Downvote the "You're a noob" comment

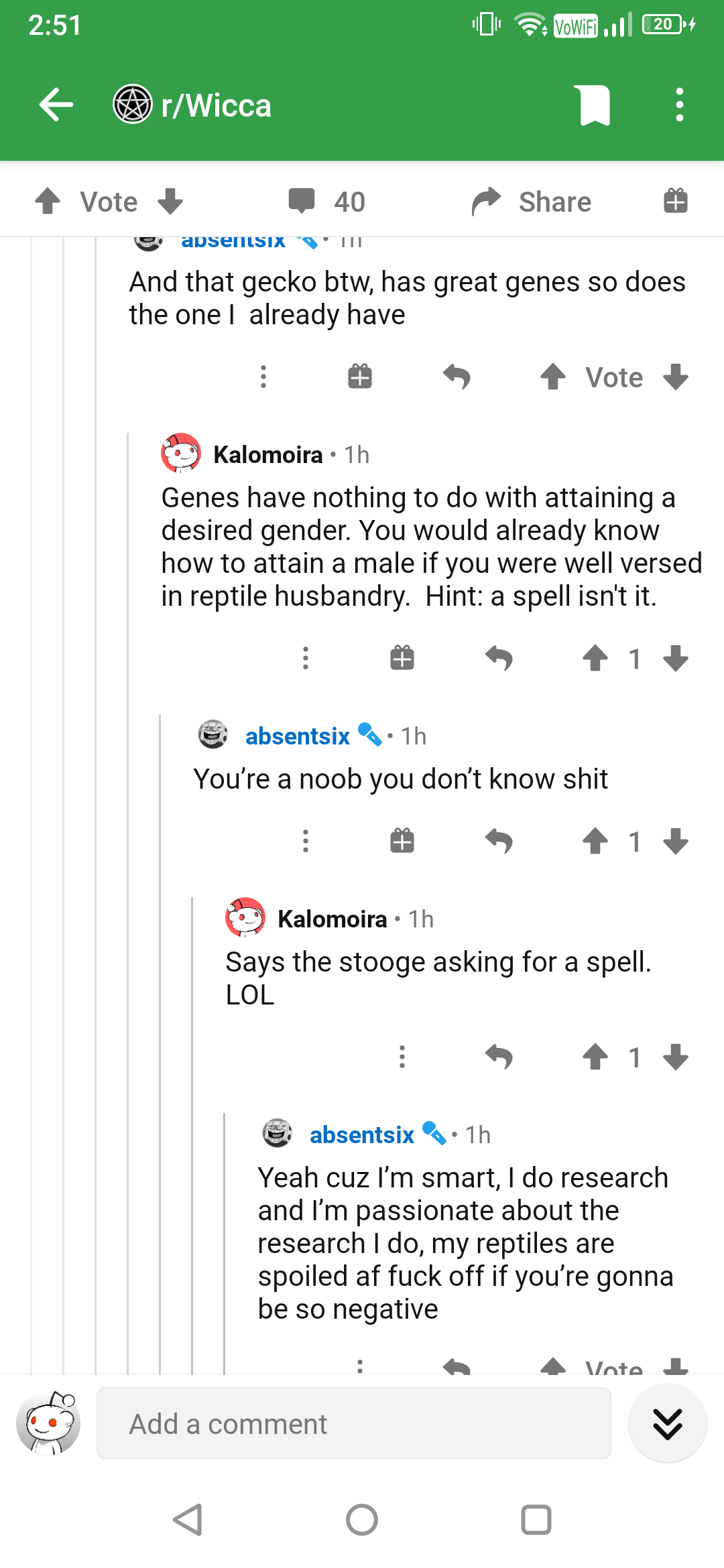click(676, 841)
